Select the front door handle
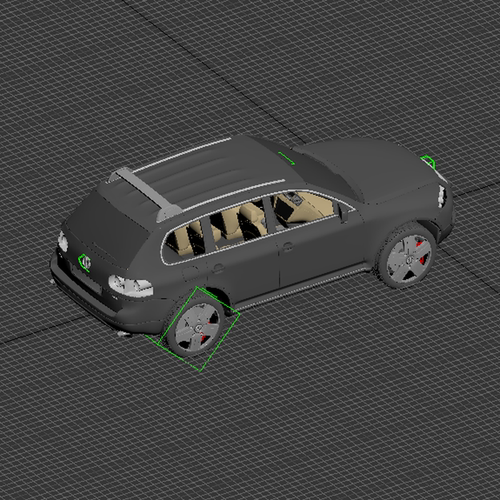This screenshot has width=500, height=500. (x=287, y=247)
